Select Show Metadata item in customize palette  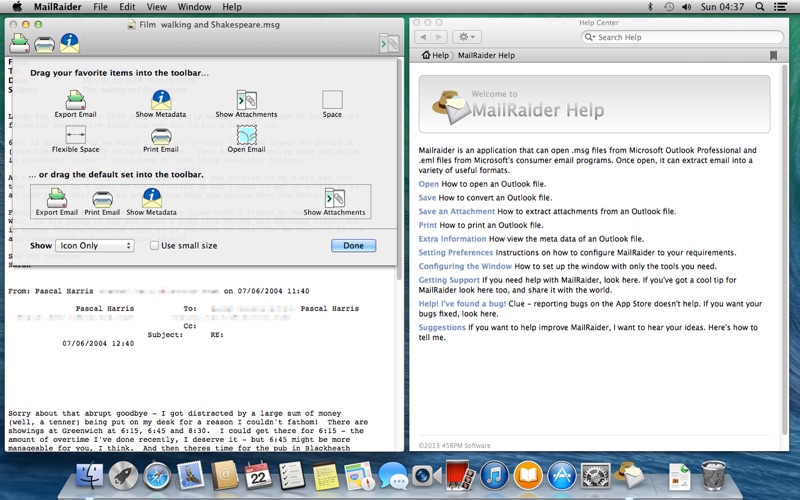click(161, 104)
